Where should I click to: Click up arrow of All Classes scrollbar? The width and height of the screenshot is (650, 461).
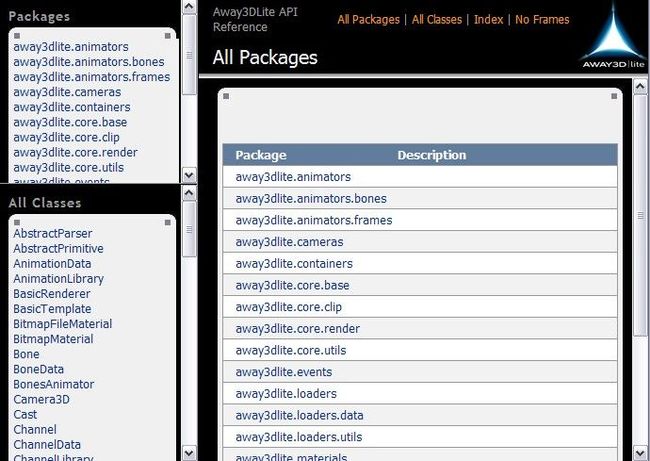point(189,193)
